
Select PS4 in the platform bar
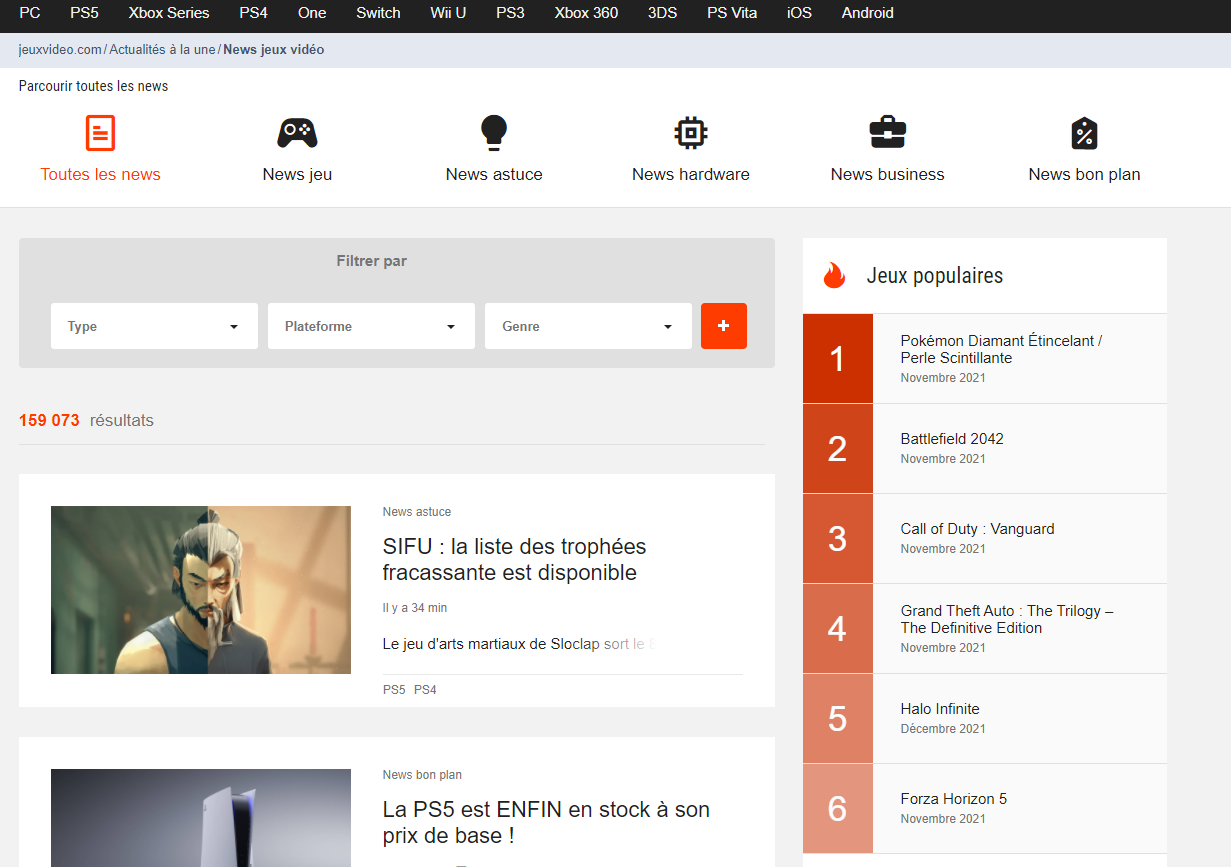(254, 13)
